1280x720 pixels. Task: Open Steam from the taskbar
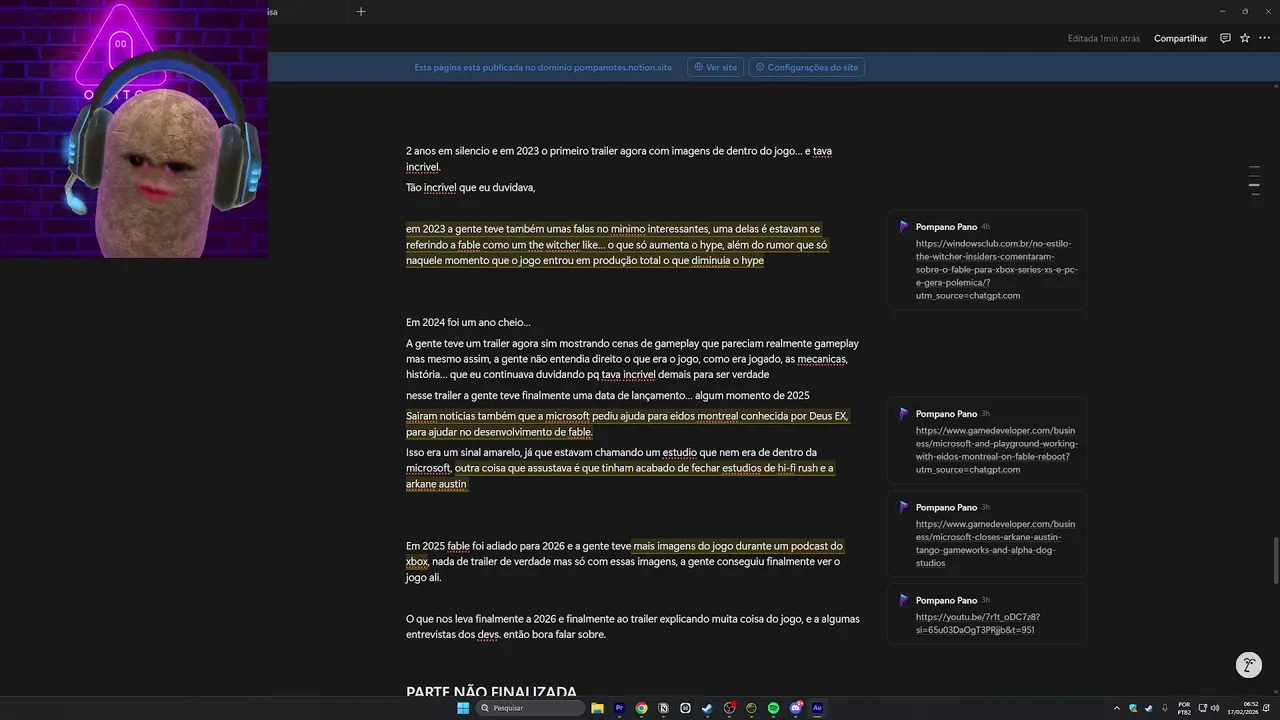[x=707, y=708]
